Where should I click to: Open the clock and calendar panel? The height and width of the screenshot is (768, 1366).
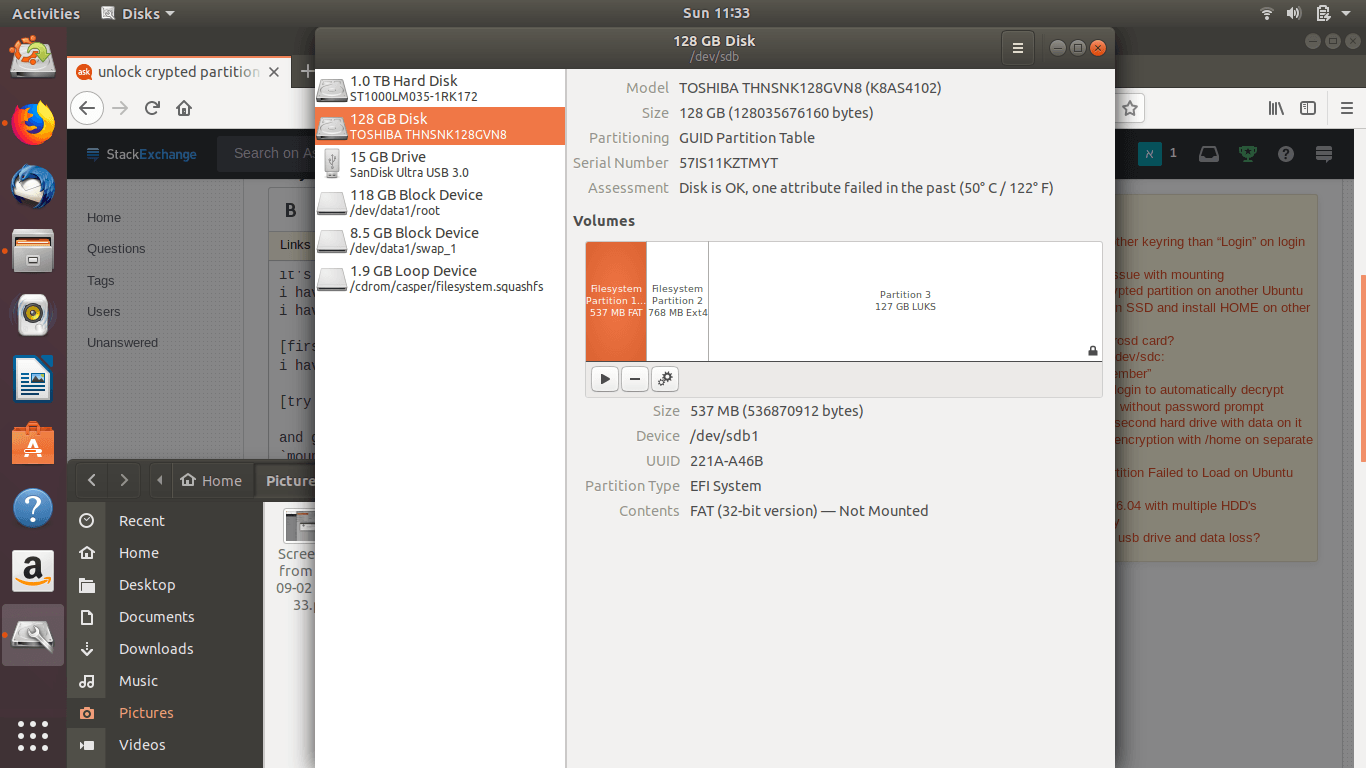715,13
